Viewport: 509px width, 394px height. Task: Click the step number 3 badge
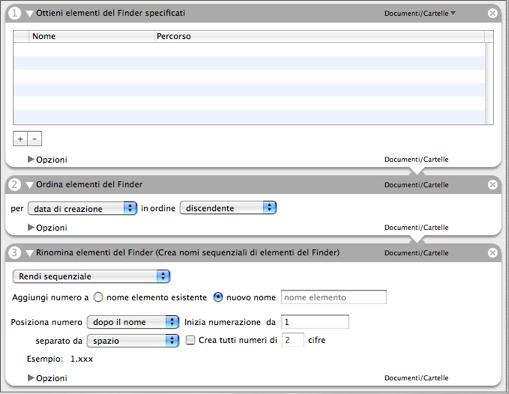pos(14,253)
